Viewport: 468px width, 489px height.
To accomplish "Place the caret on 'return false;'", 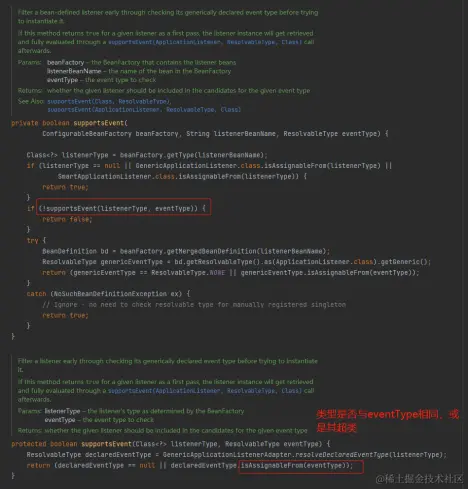I will [x=67, y=219].
